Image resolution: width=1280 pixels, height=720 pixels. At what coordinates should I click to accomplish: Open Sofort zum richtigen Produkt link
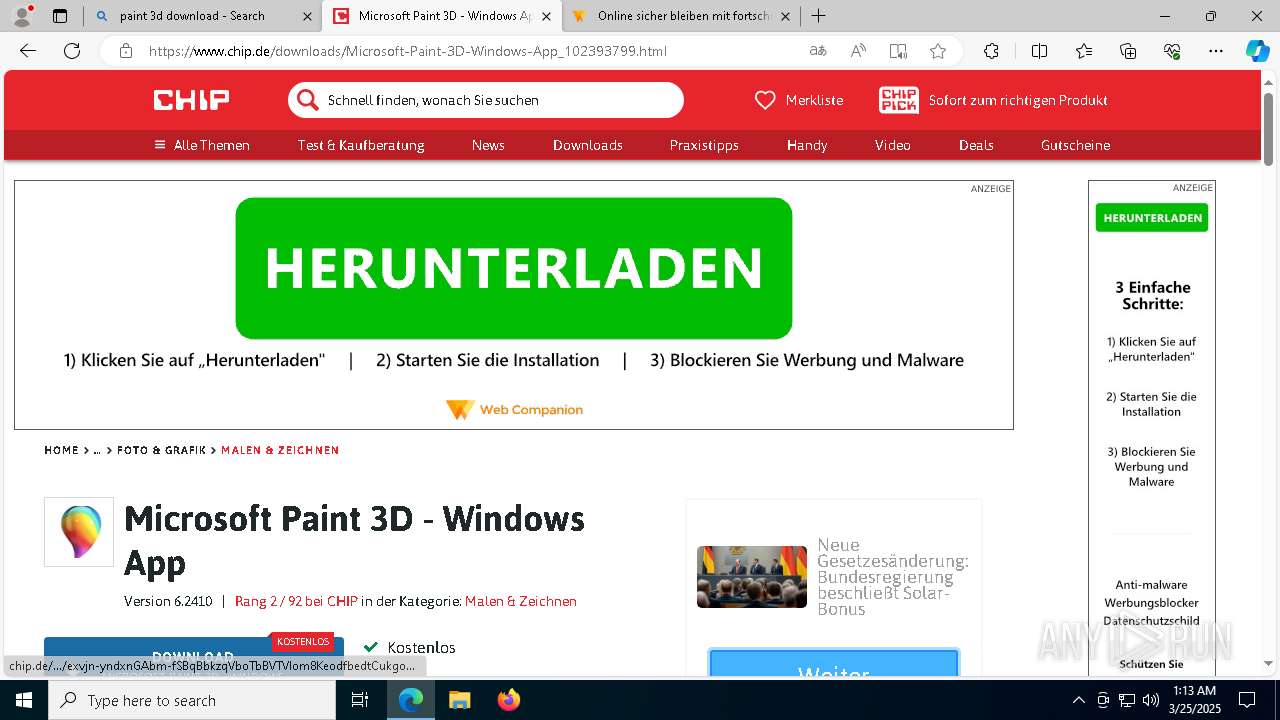click(1018, 100)
